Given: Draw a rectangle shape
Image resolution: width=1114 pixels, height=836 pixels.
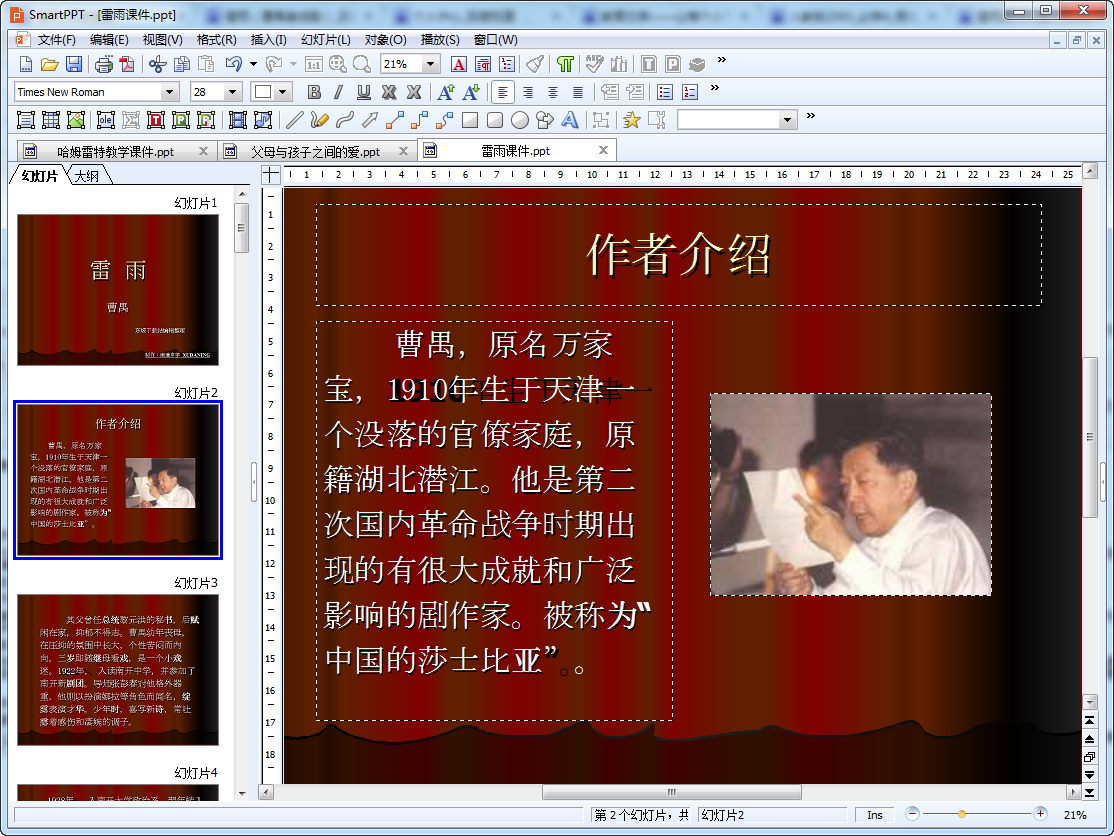Looking at the screenshot, I should pos(470,120).
